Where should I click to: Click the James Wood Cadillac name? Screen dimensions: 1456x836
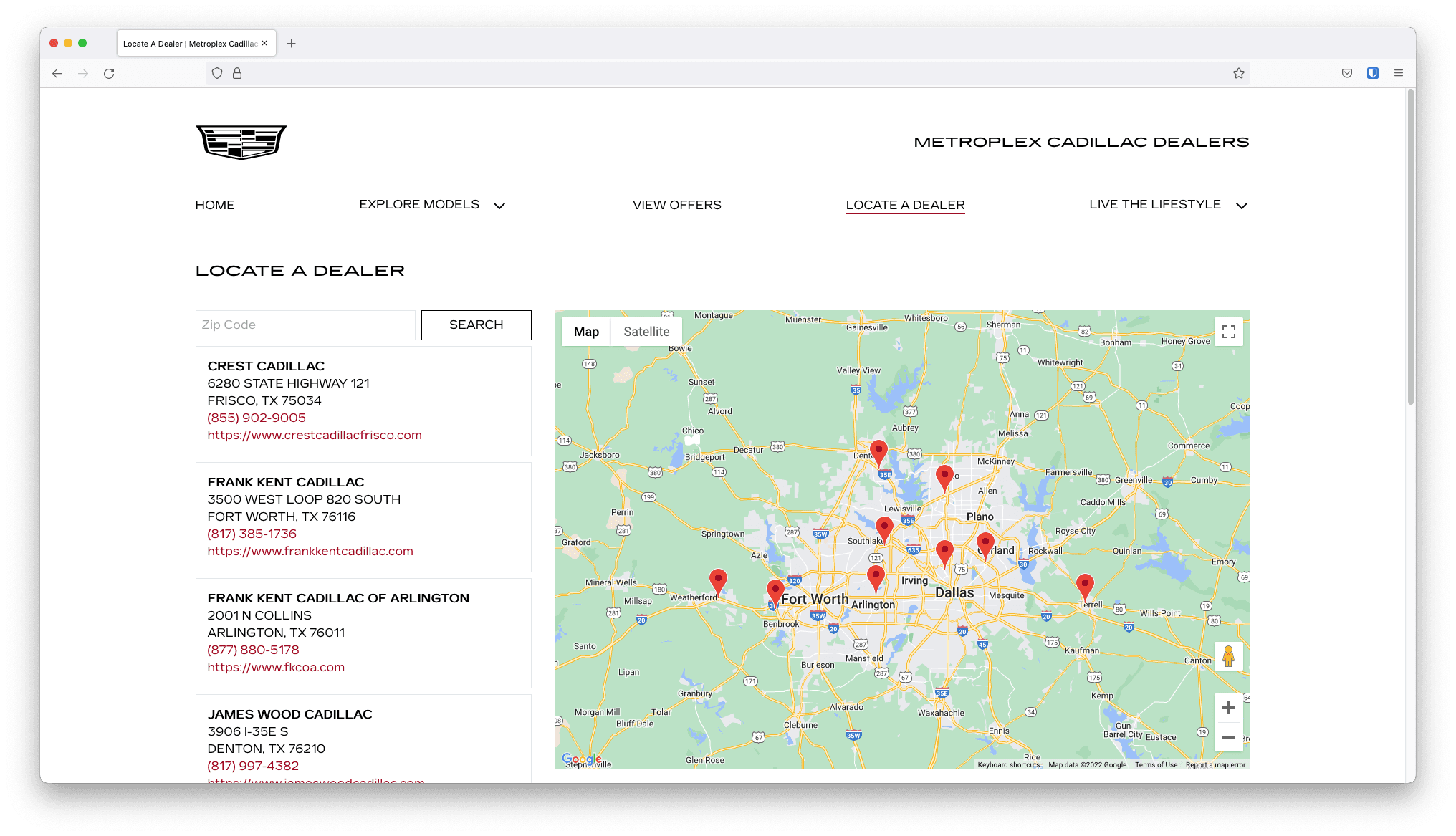tap(289, 714)
